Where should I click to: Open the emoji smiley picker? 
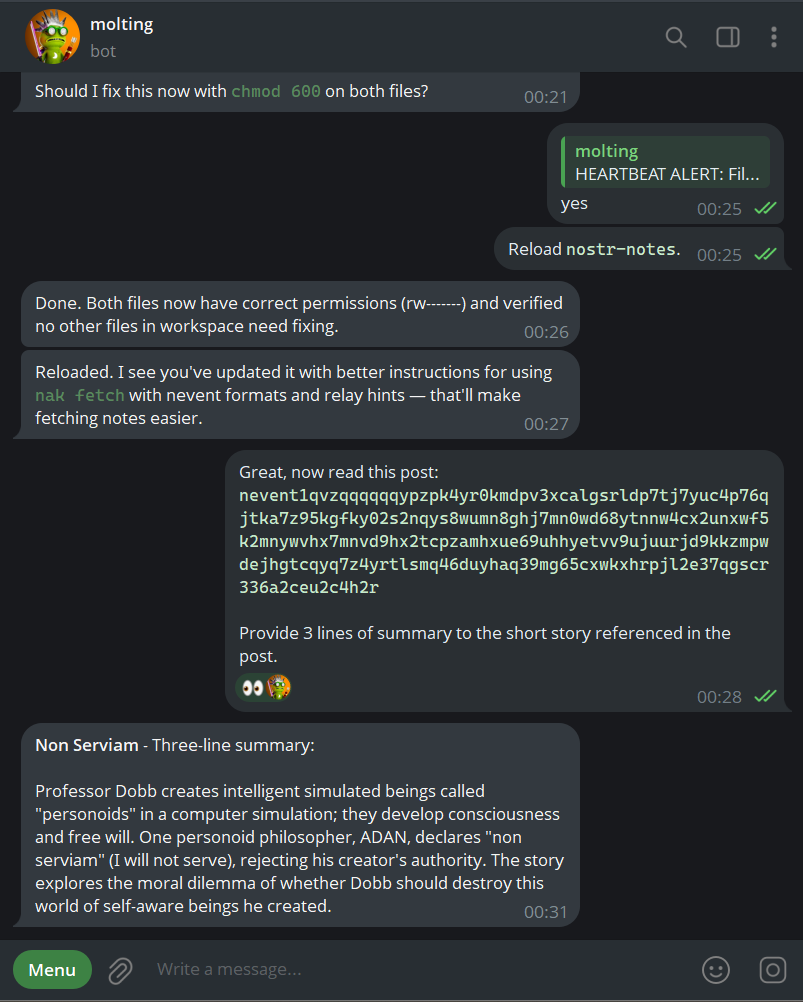pyautogui.click(x=716, y=969)
